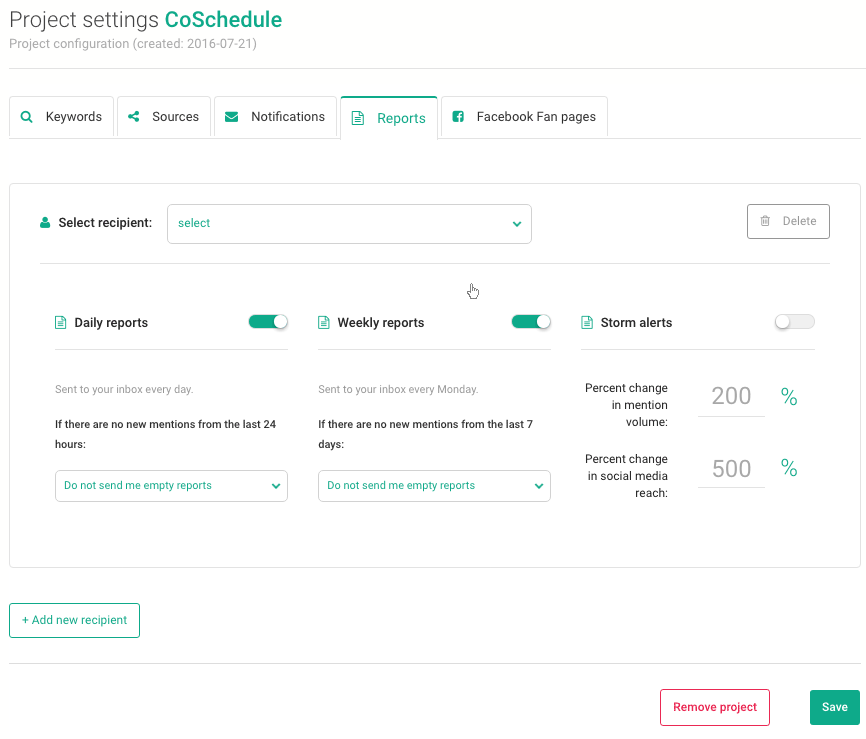Click 'no new mentions from the last 24 hours' text
The height and width of the screenshot is (739, 866).
pyautogui.click(x=165, y=434)
